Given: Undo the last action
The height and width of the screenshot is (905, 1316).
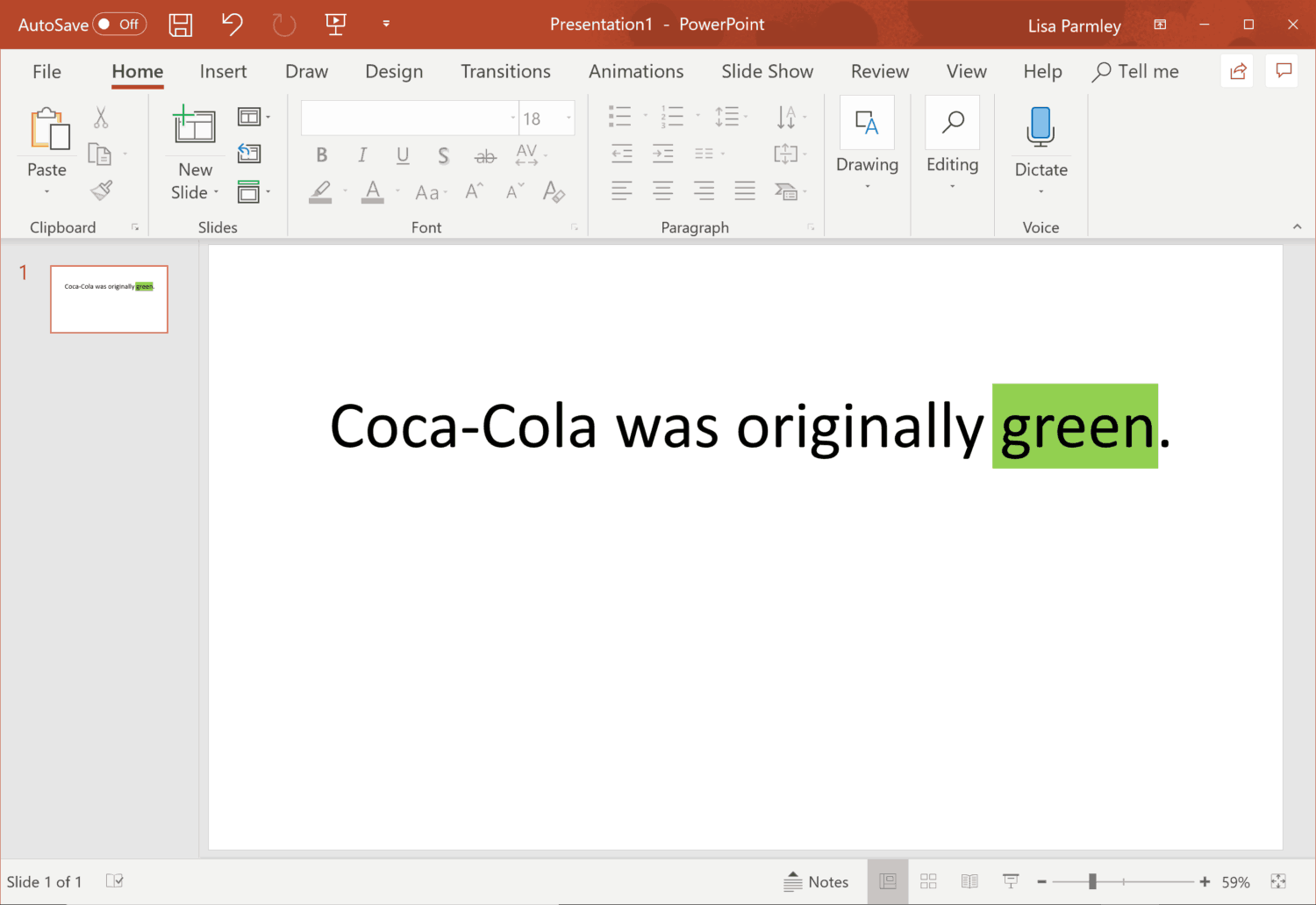Looking at the screenshot, I should pos(232,24).
